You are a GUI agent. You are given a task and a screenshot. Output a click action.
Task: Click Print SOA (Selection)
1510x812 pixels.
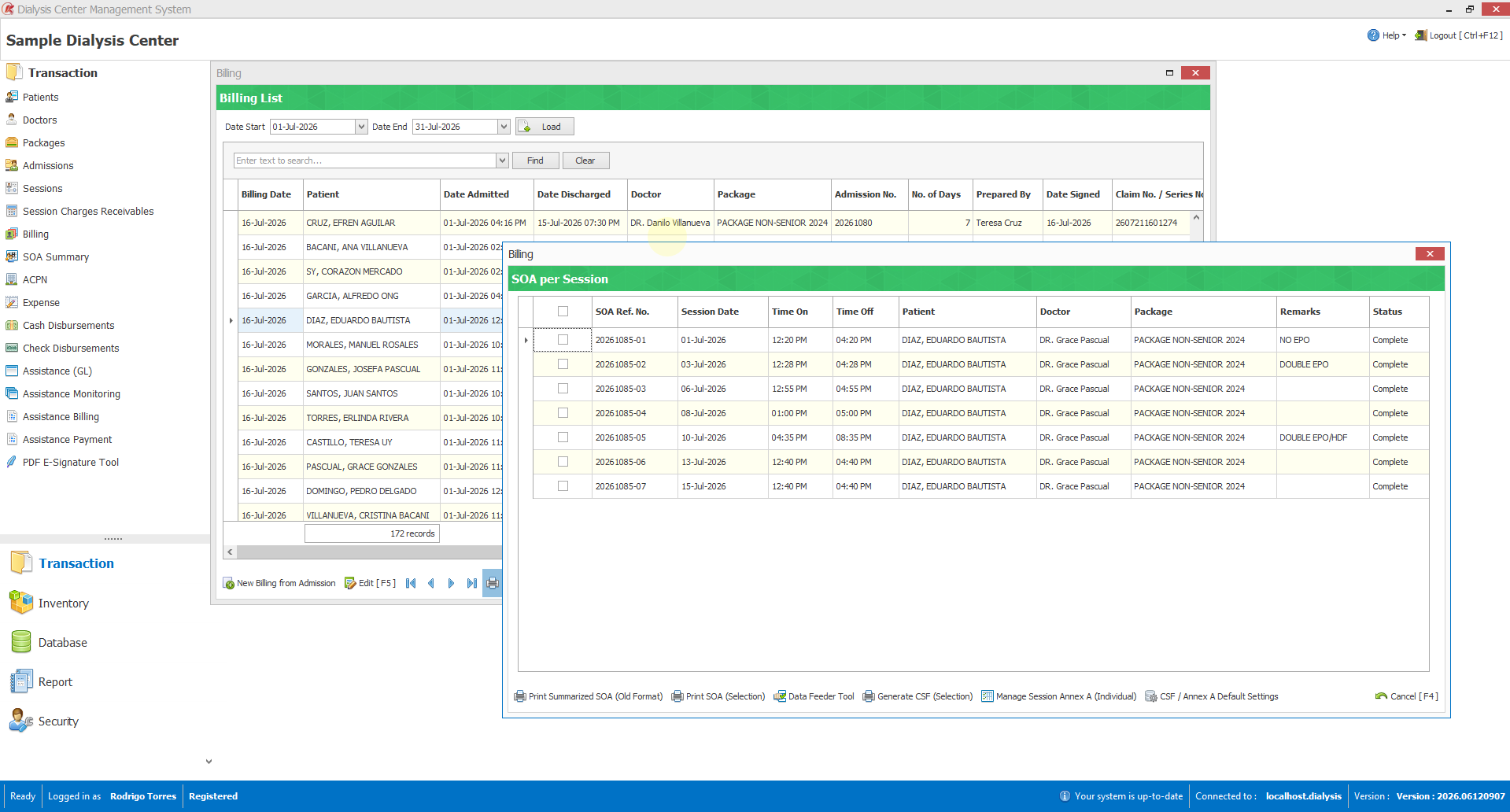click(718, 696)
